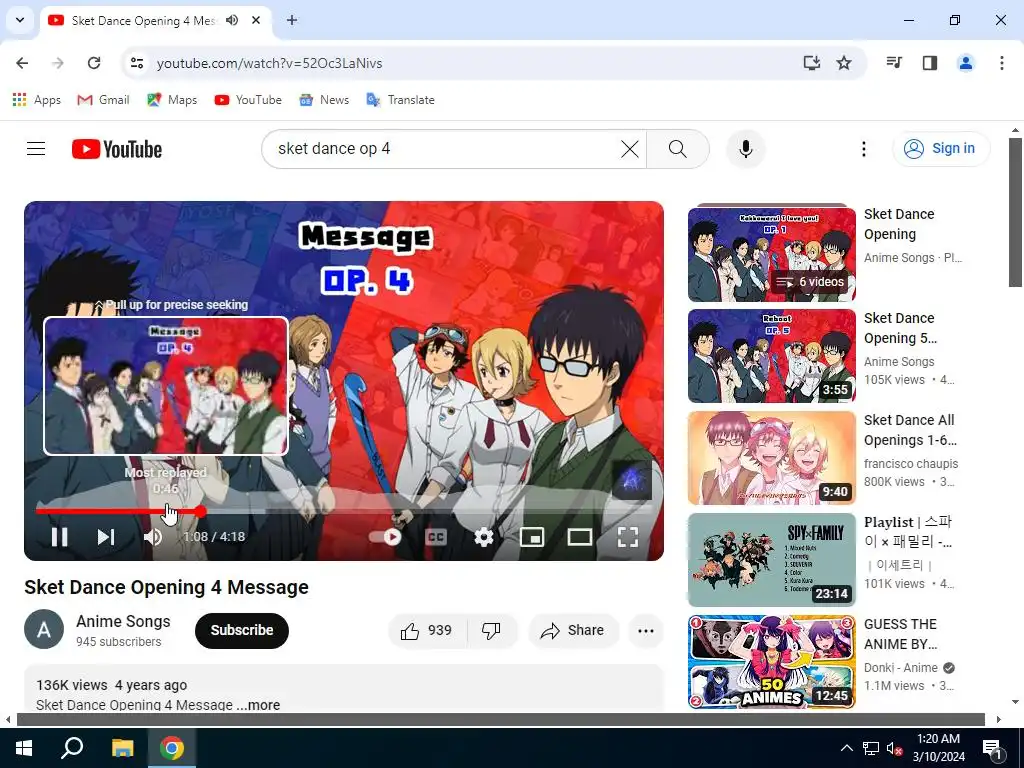Bookmark this tab with star

(x=844, y=63)
